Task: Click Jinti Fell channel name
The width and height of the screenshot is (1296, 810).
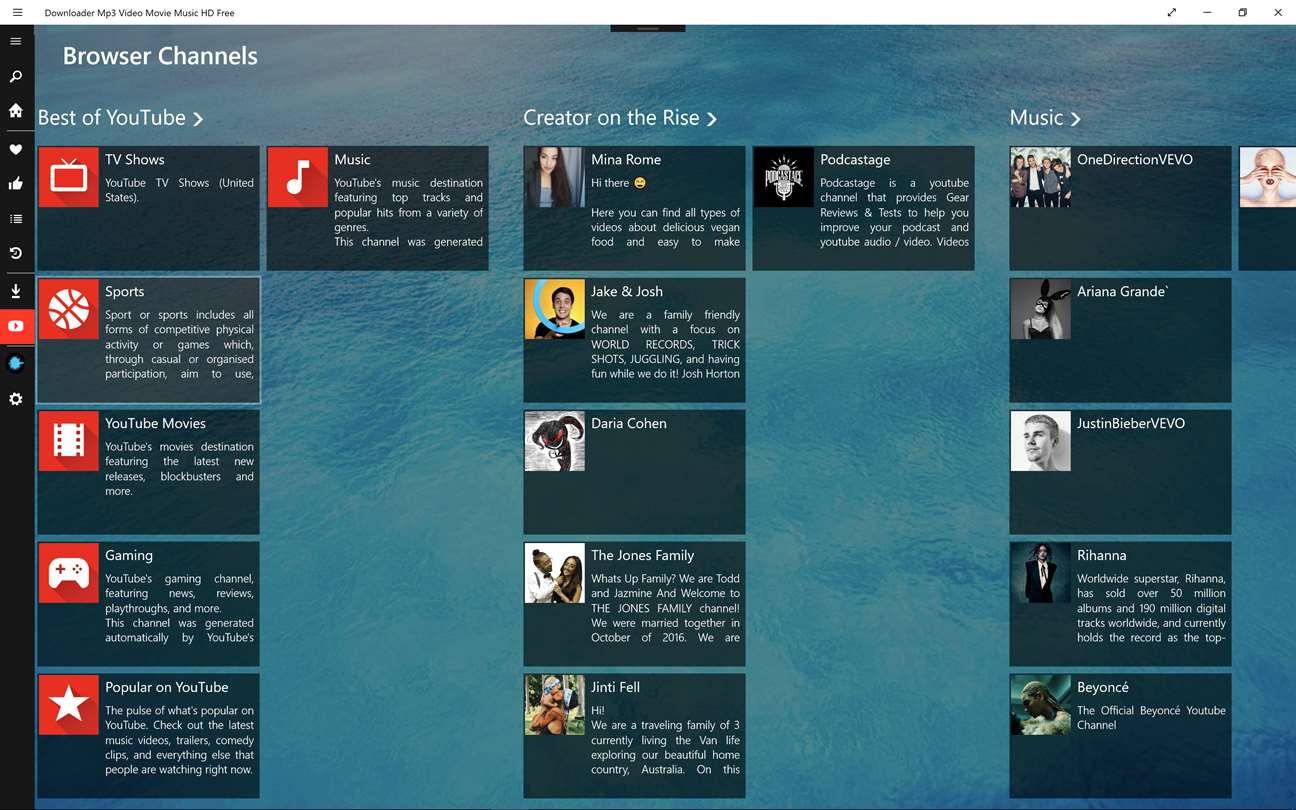Action: pyautogui.click(x=615, y=688)
